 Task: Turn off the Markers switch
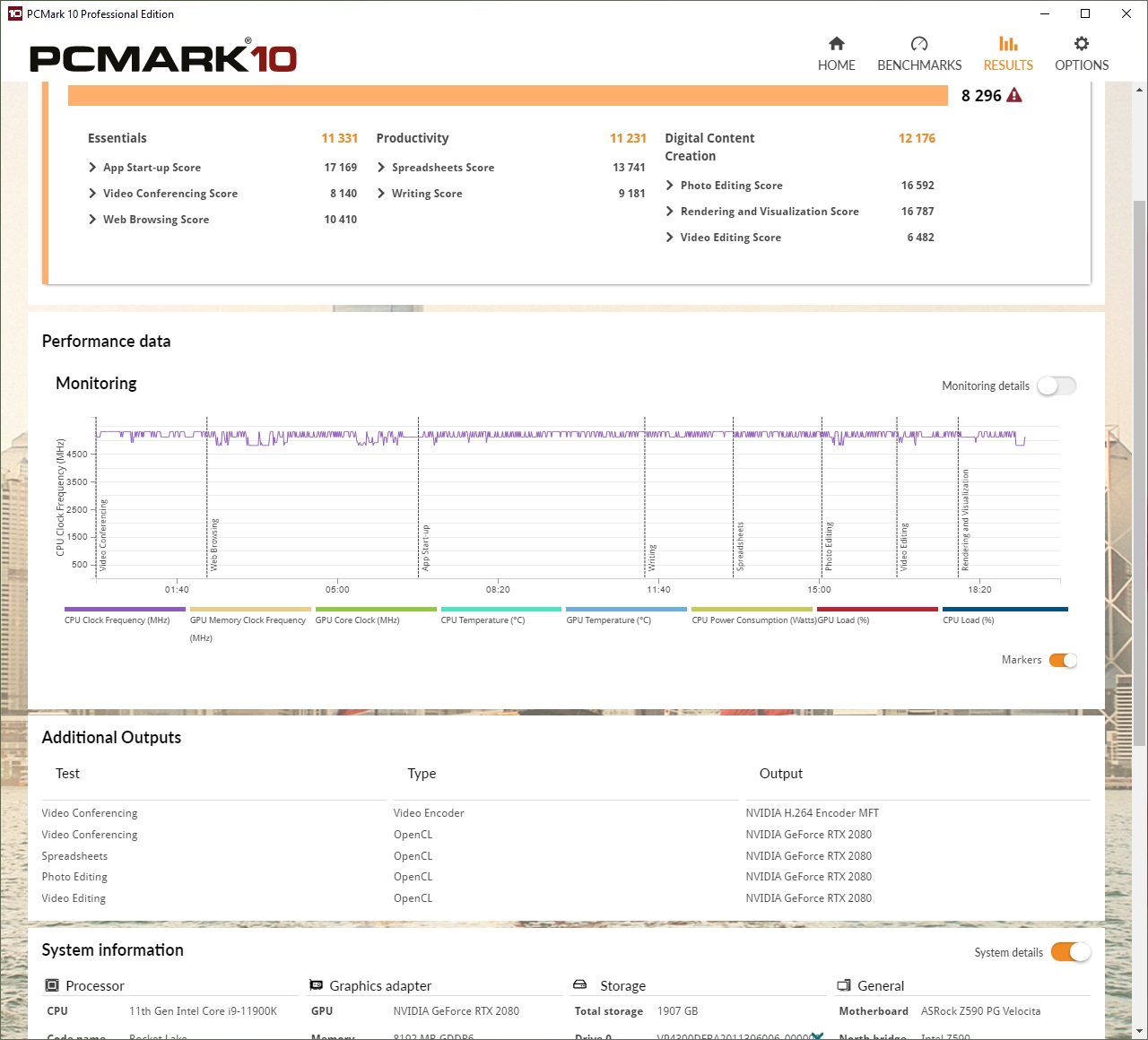[1063, 660]
